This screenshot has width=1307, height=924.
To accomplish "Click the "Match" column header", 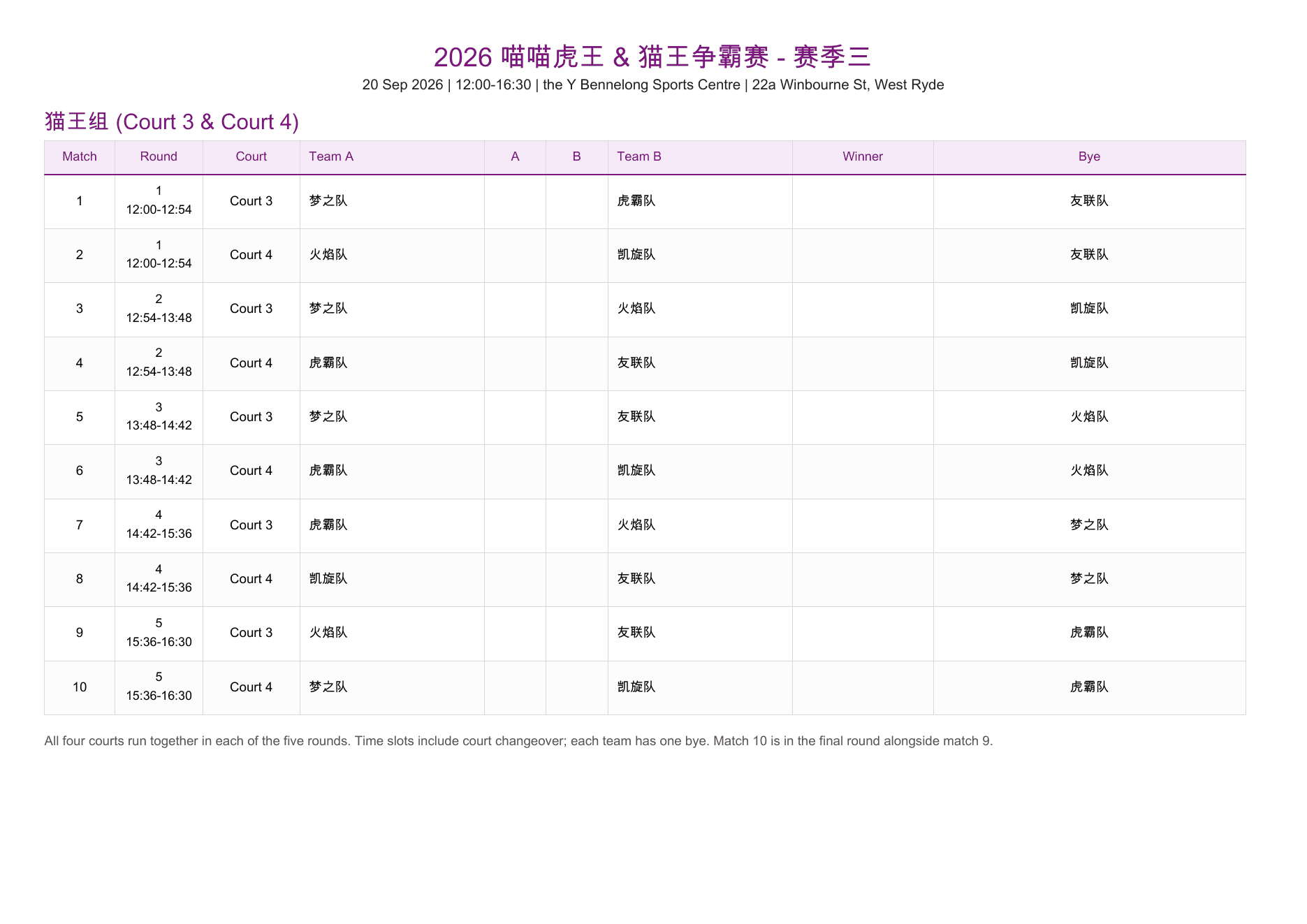I will [x=80, y=156].
